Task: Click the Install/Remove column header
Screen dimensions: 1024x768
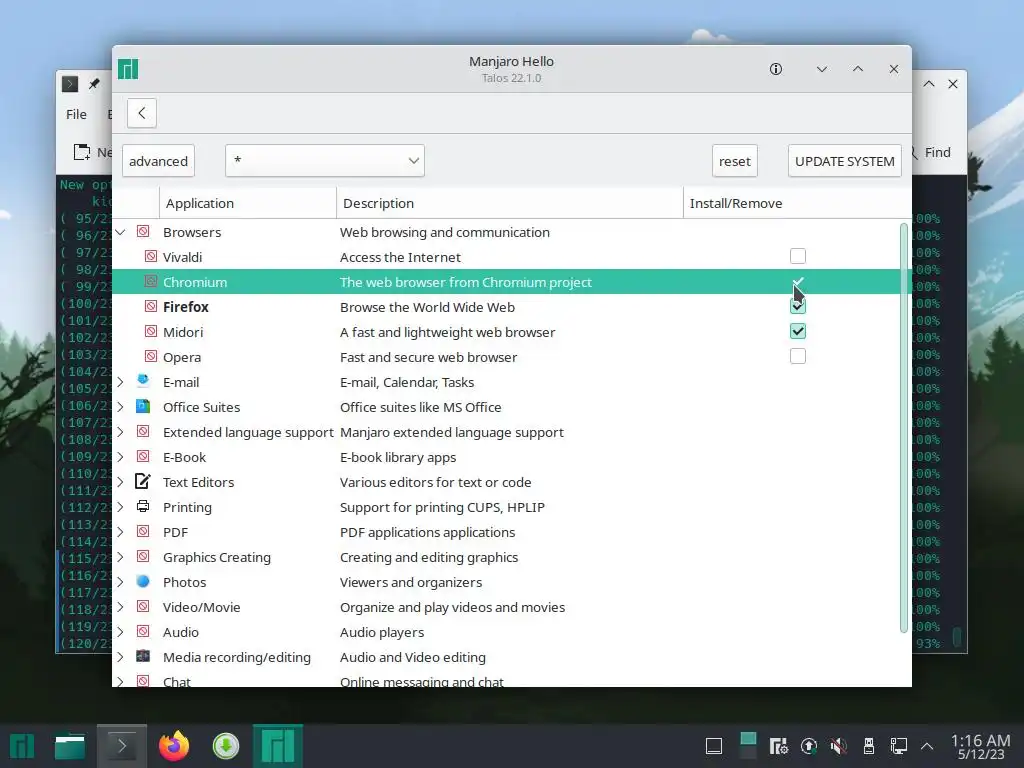Action: pos(797,203)
